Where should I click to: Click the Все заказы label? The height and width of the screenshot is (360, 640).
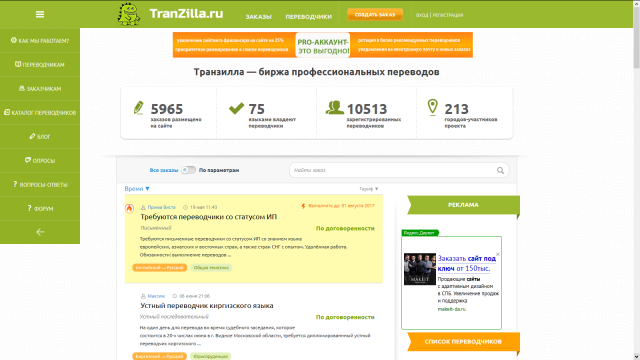point(164,170)
